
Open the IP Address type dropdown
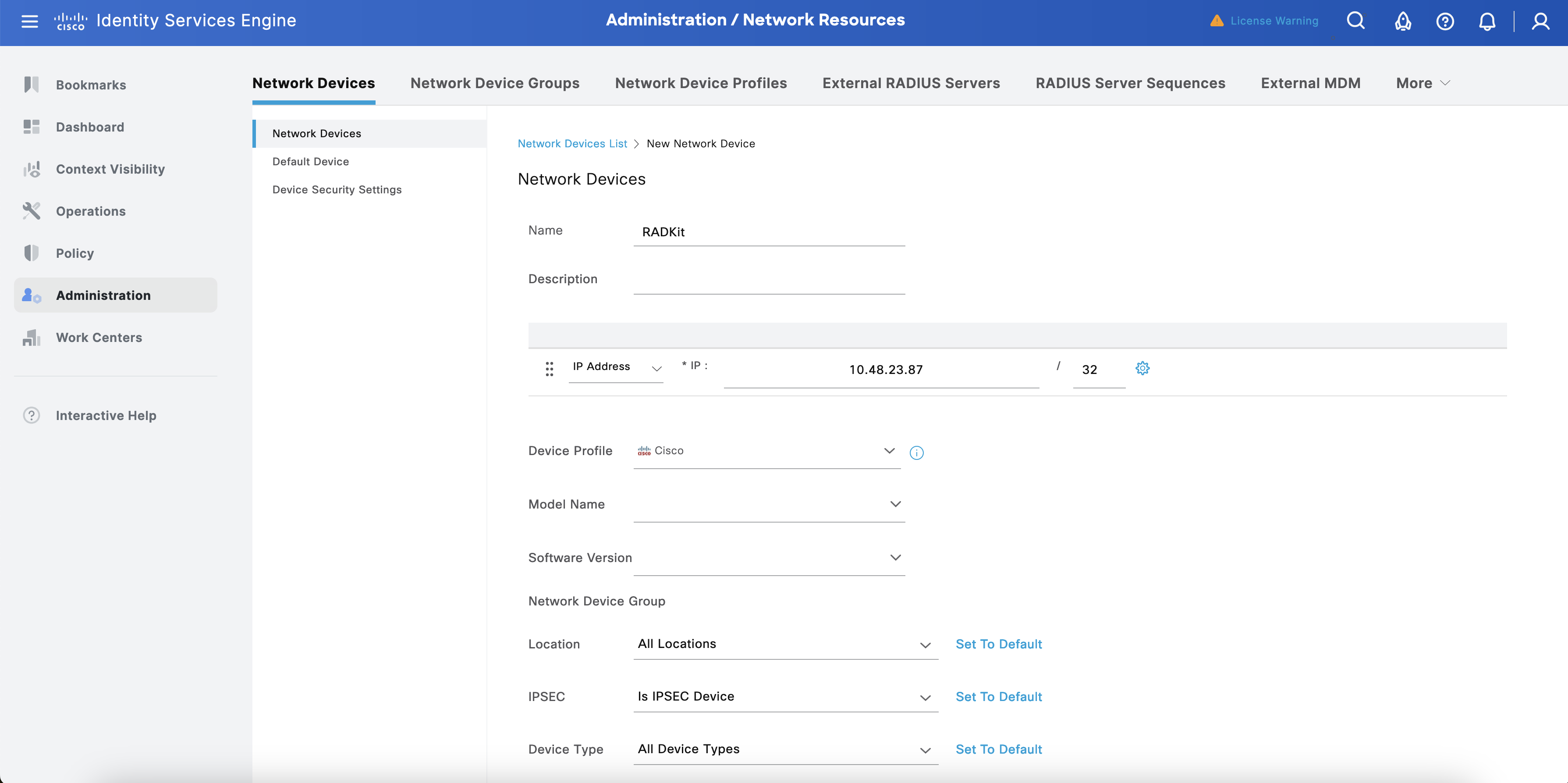click(615, 367)
